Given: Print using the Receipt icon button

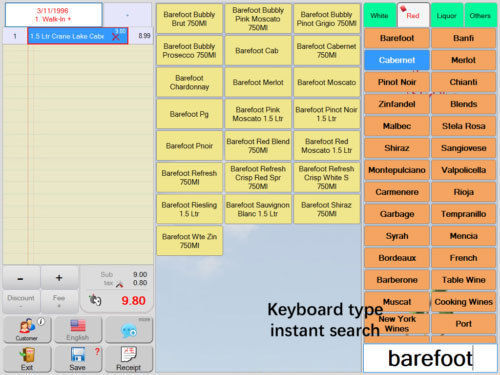Looking at the screenshot, I should point(129,359).
